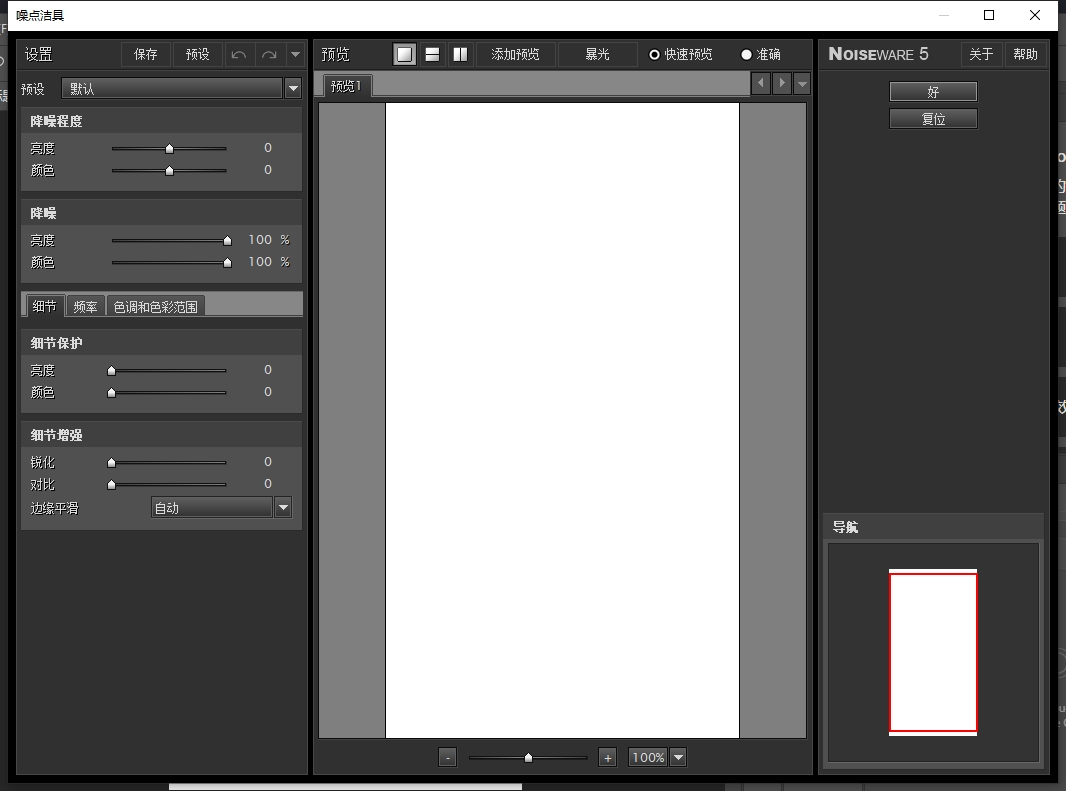Open the 预设 default preset dropdown
This screenshot has width=1066, height=791.
pos(292,88)
